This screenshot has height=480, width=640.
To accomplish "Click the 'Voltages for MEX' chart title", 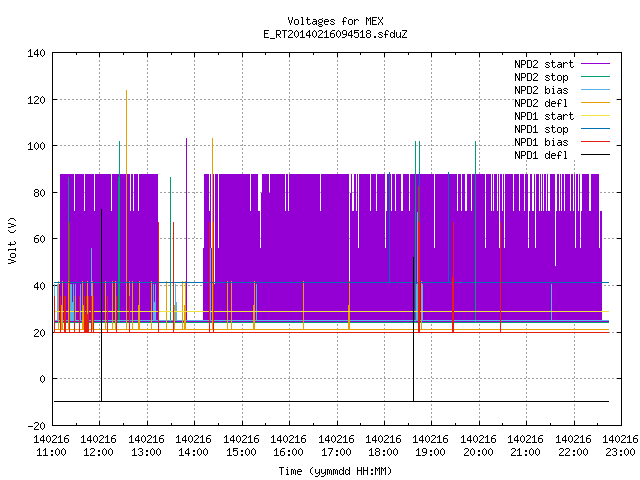I will [335, 21].
